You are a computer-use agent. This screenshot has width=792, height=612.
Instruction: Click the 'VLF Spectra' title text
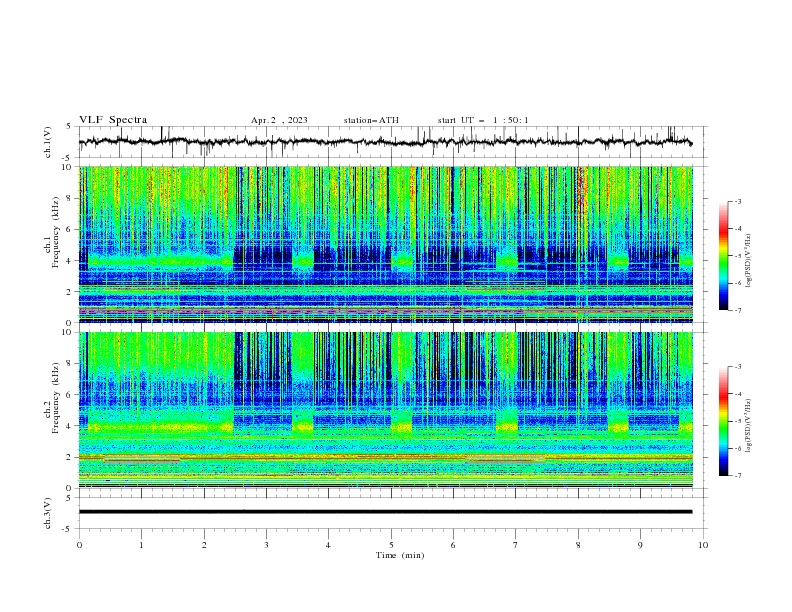[113, 120]
